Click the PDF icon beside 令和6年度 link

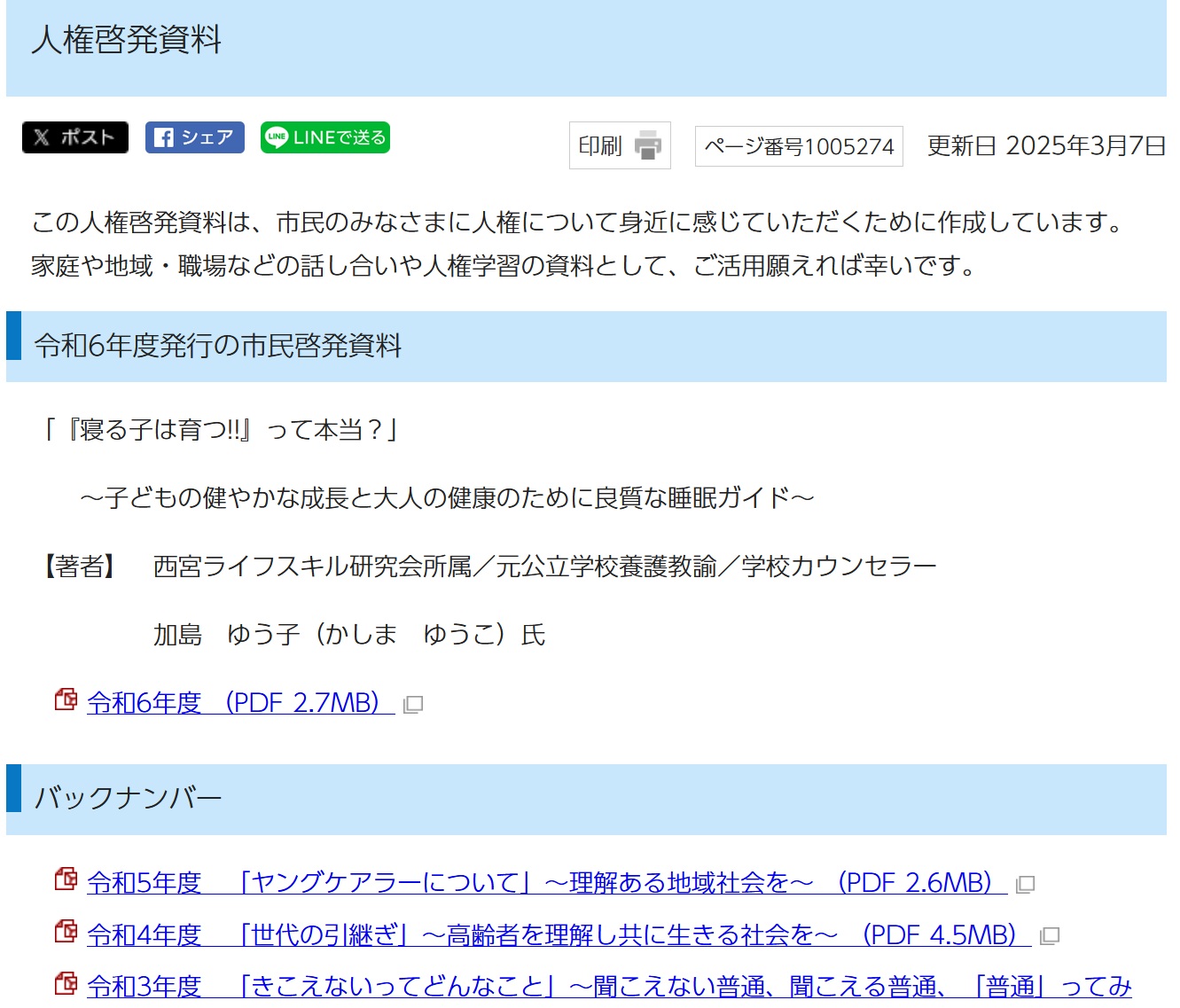[66, 700]
